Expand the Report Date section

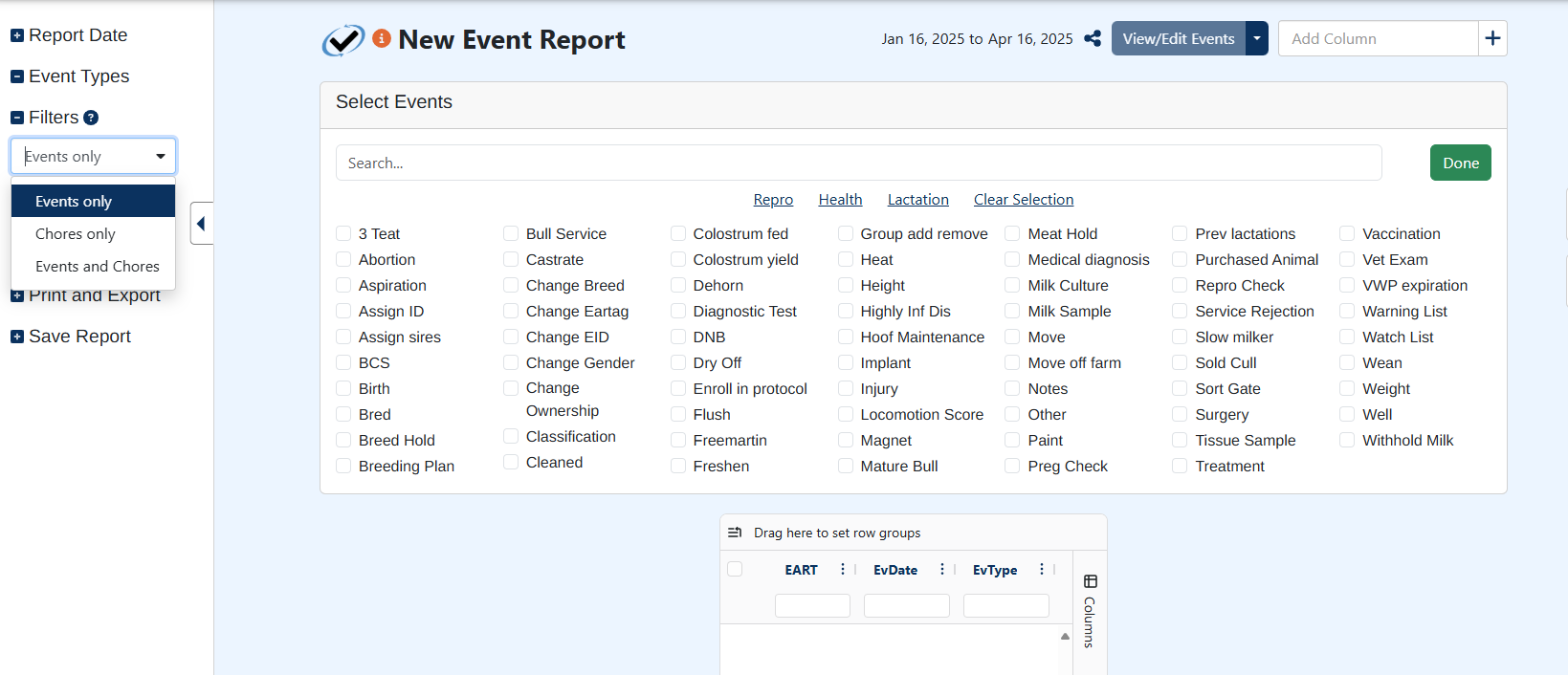[x=17, y=35]
